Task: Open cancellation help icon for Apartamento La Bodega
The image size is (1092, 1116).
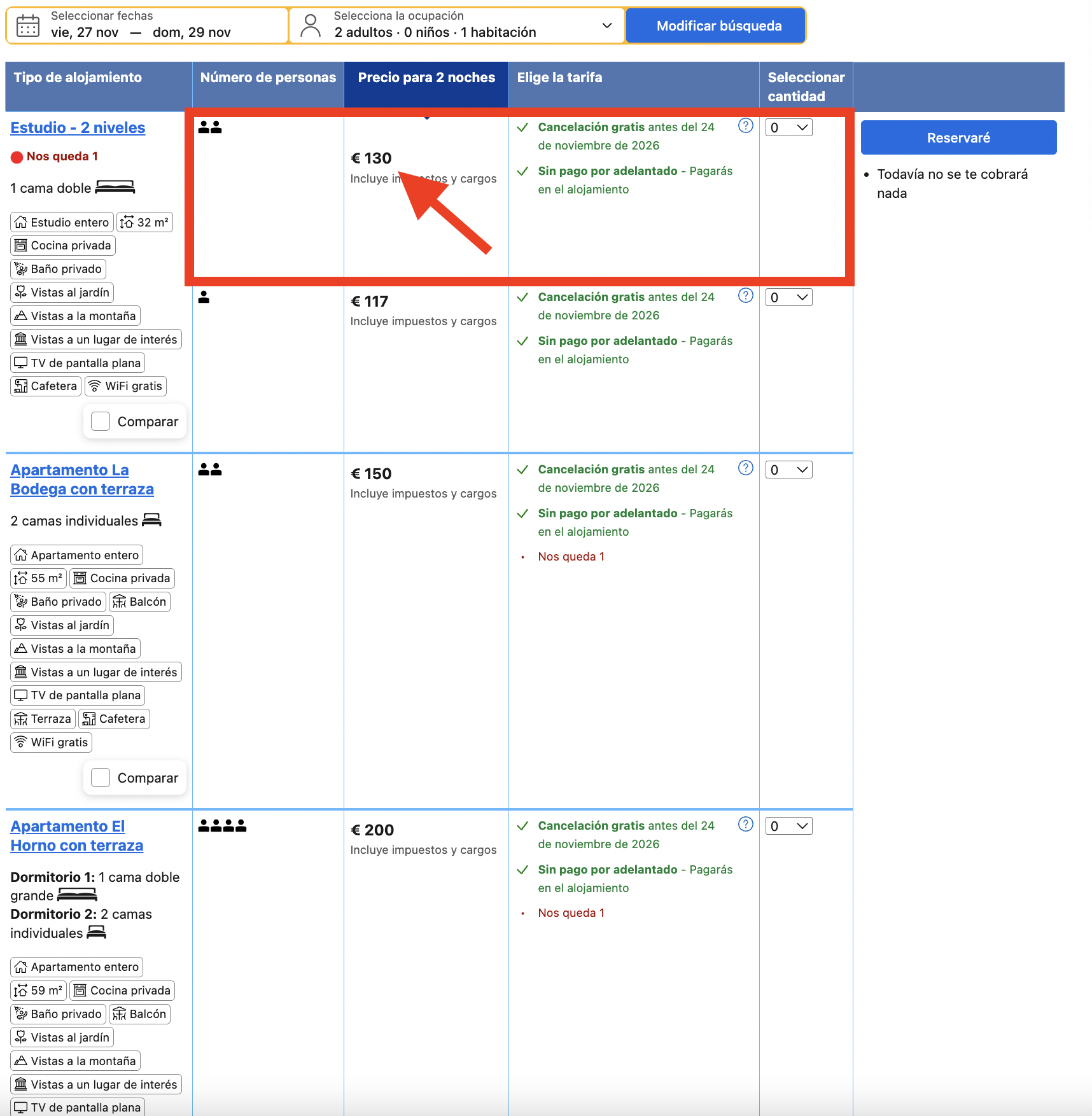Action: pos(746,468)
